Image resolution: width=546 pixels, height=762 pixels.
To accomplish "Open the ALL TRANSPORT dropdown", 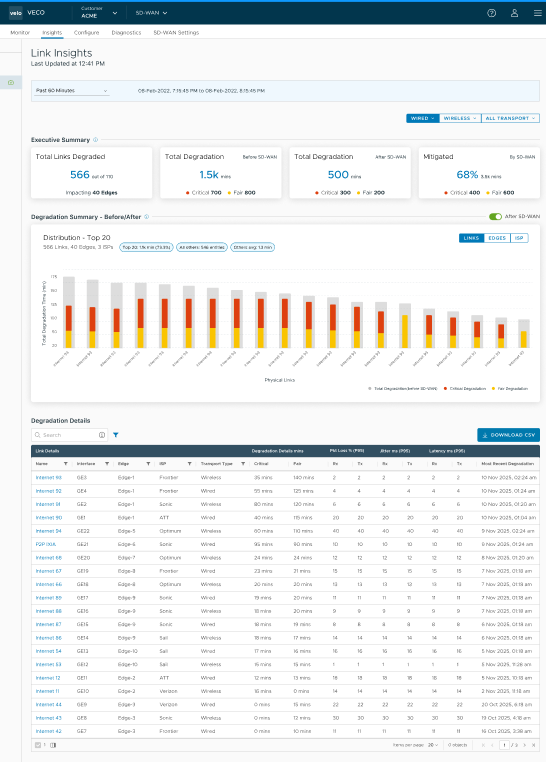I will (x=510, y=118).
